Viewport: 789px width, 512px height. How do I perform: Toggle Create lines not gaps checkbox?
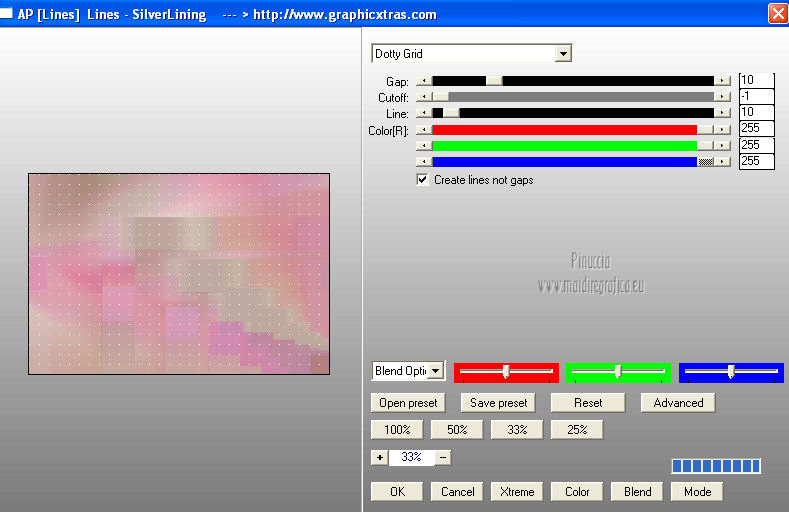[423, 180]
